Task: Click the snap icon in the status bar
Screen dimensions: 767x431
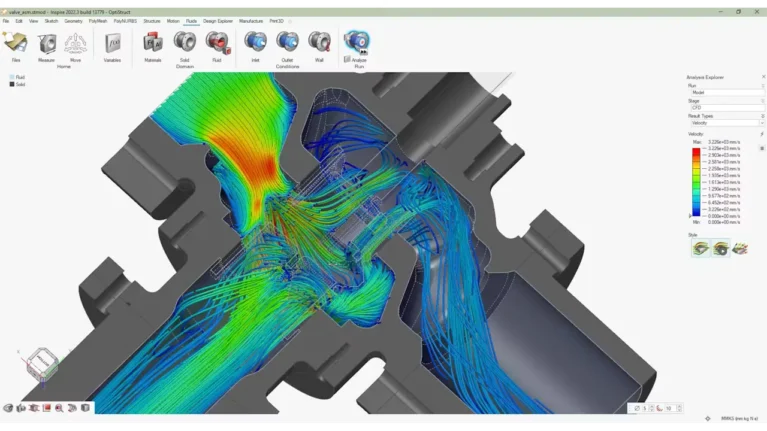Action: click(x=707, y=418)
